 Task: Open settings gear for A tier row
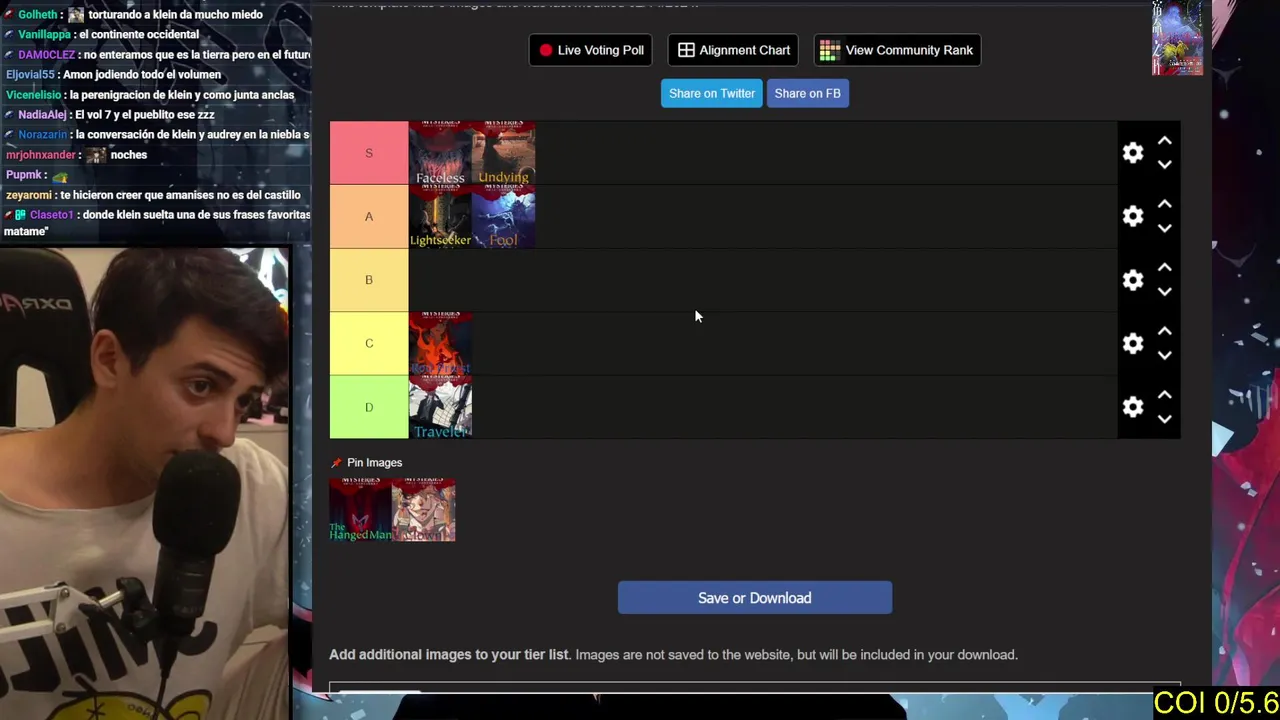(1132, 216)
